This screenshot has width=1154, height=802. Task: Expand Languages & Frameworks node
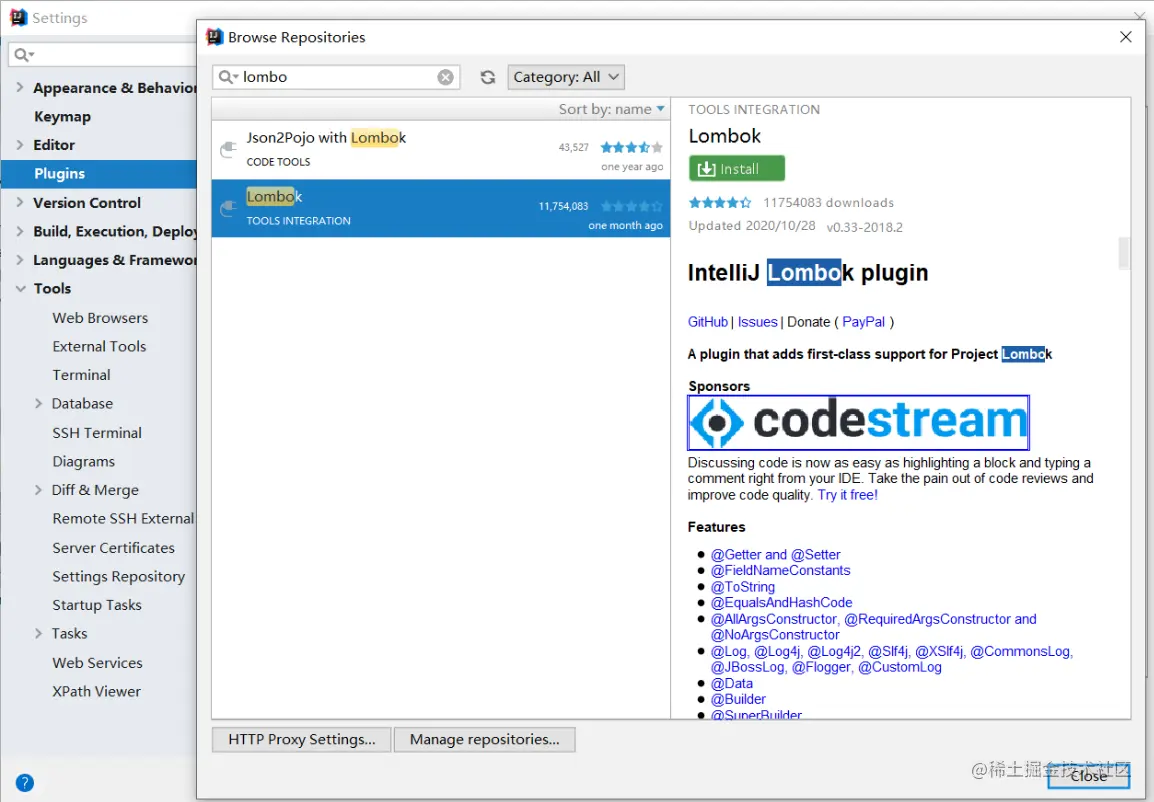20,259
